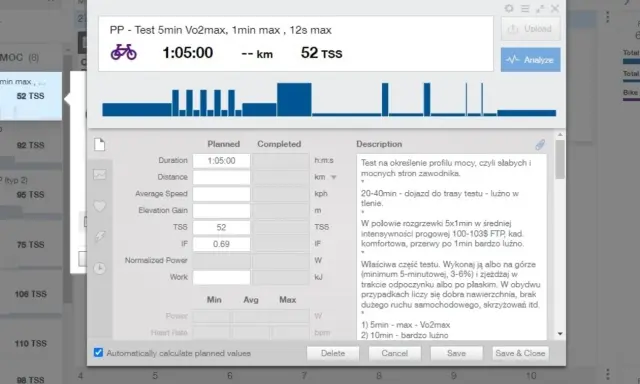640x384 pixels.
Task: Click the Planned column header
Action: click(223, 144)
